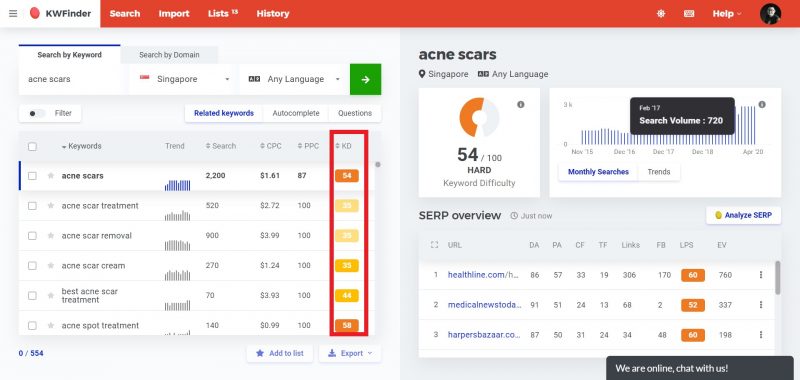Open the keyboard shortcuts icon
The width and height of the screenshot is (800, 380).
point(689,14)
